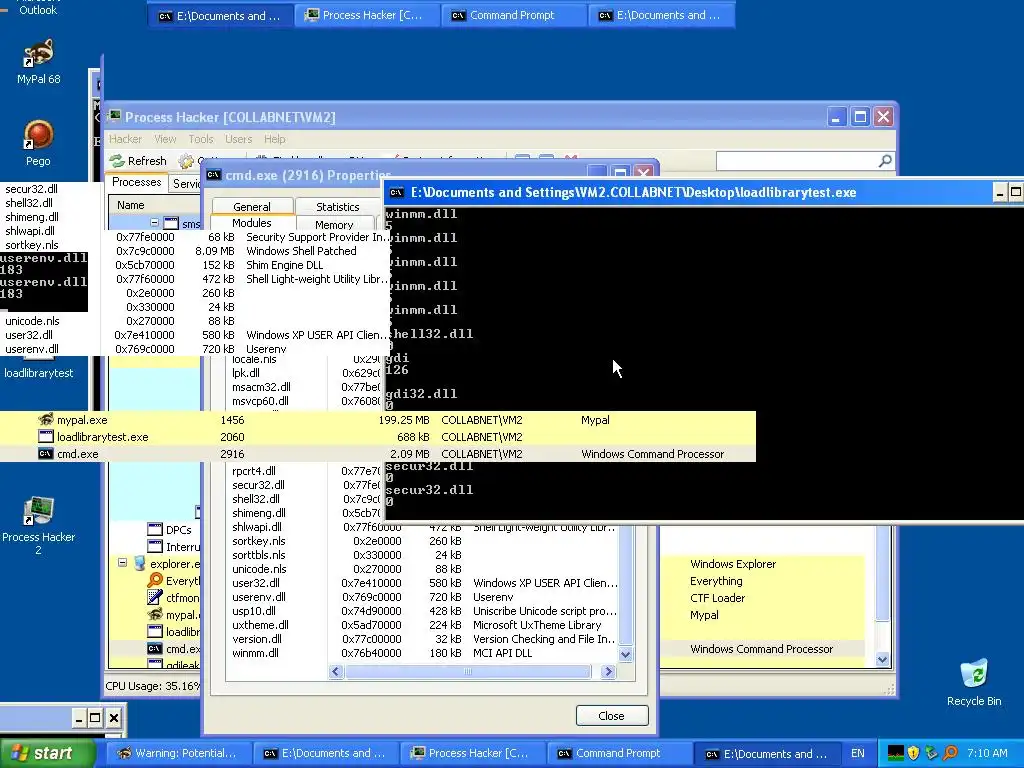Click modules list vertical scrollbar down arrow
This screenshot has height=768, width=1024.
[626, 654]
